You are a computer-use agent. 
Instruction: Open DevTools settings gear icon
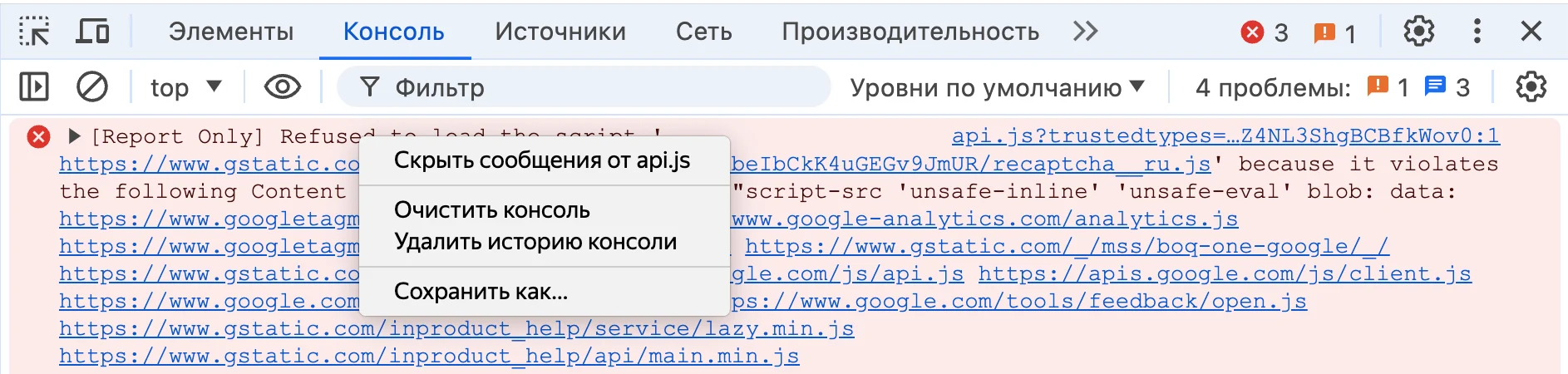tap(1418, 32)
